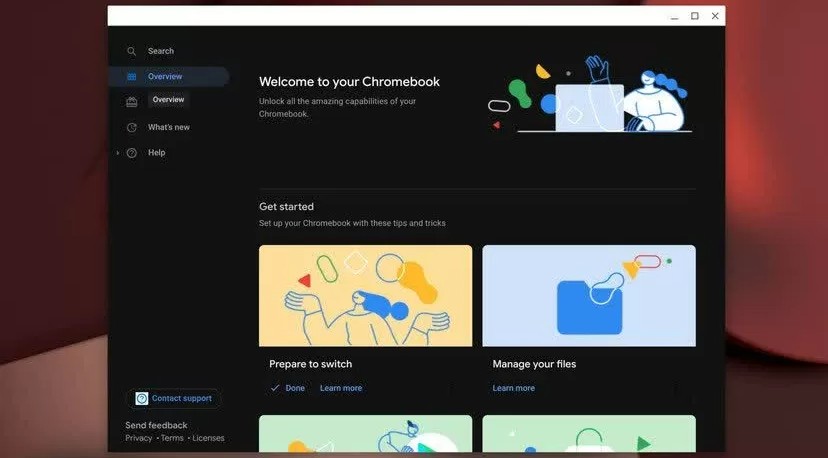Image resolution: width=828 pixels, height=458 pixels.
Task: Open the Help section in sidebar
Action: coord(156,153)
